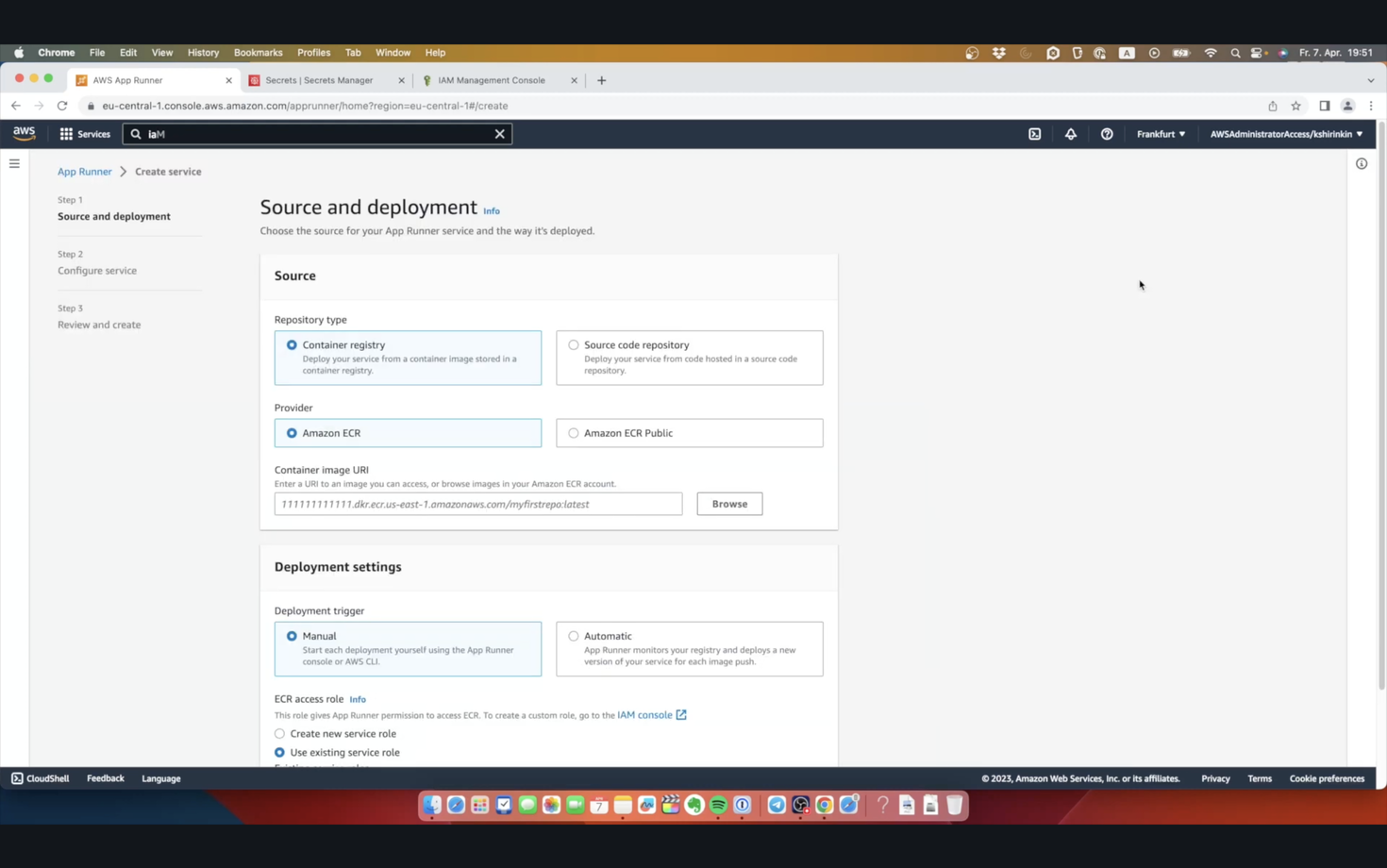This screenshot has width=1387, height=868.
Task: Open the Chrome profile avatar
Action: pyautogui.click(x=1347, y=106)
